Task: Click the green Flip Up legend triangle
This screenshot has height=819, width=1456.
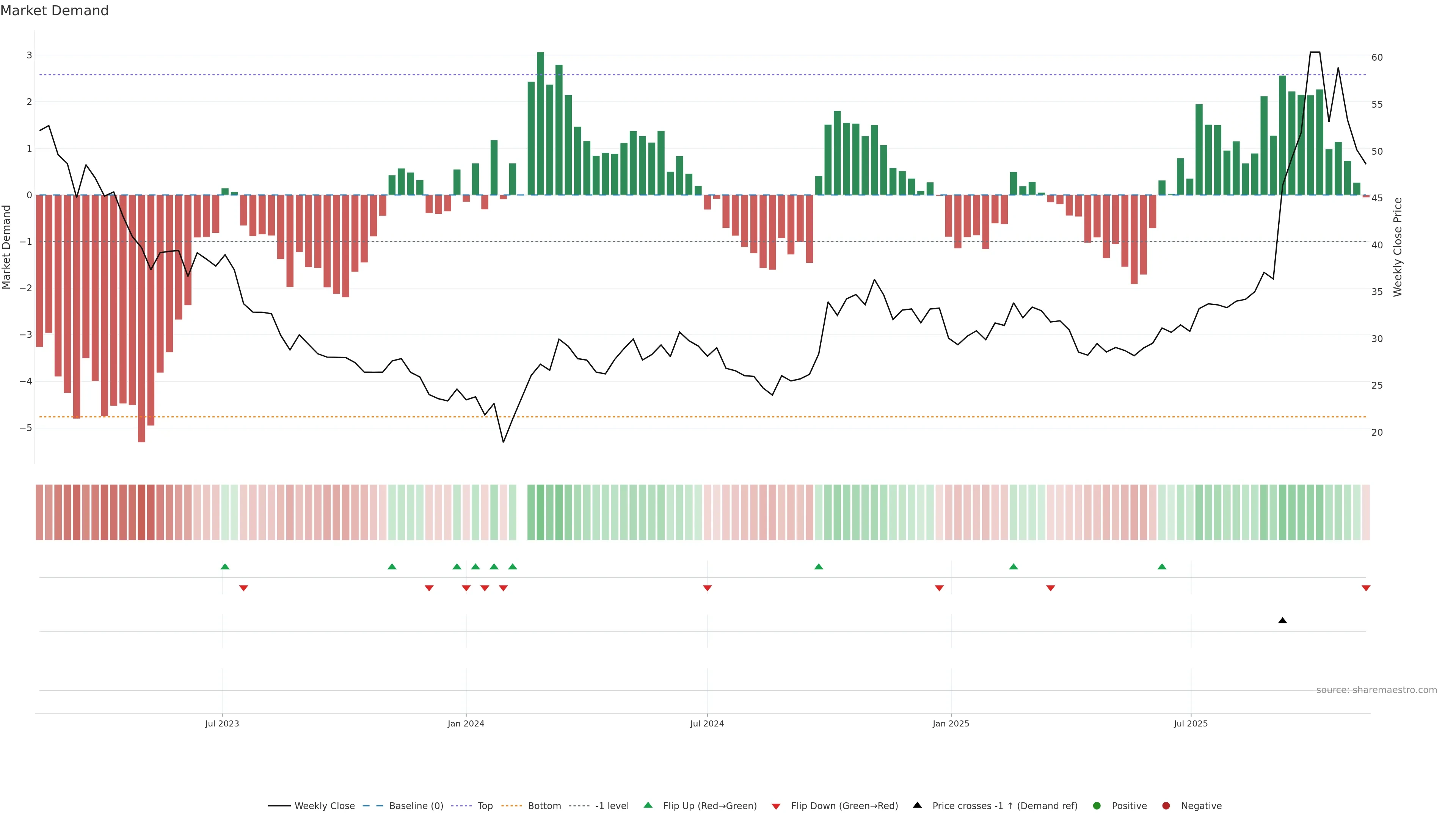Action: [648, 805]
